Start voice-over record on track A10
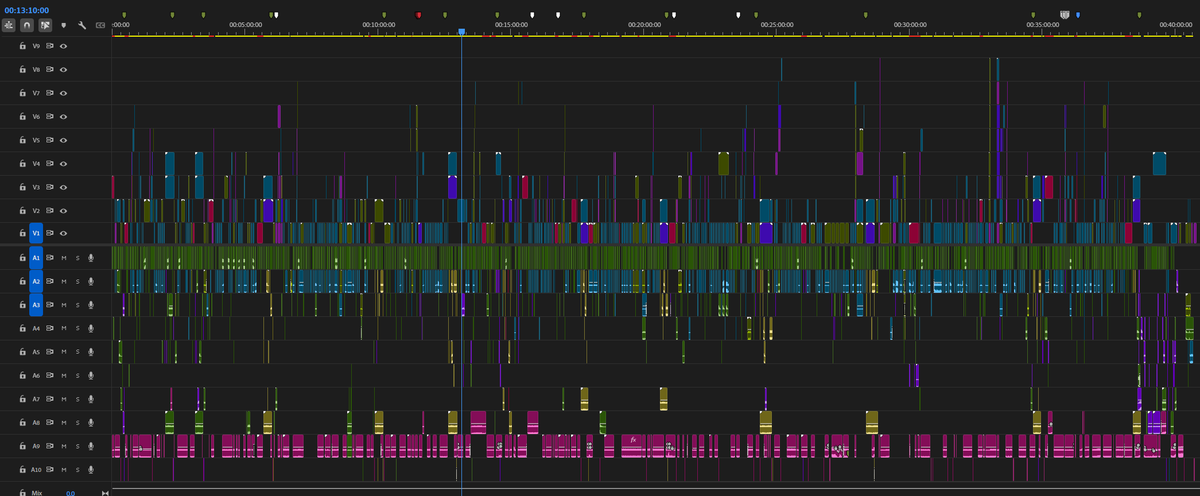 [91, 470]
